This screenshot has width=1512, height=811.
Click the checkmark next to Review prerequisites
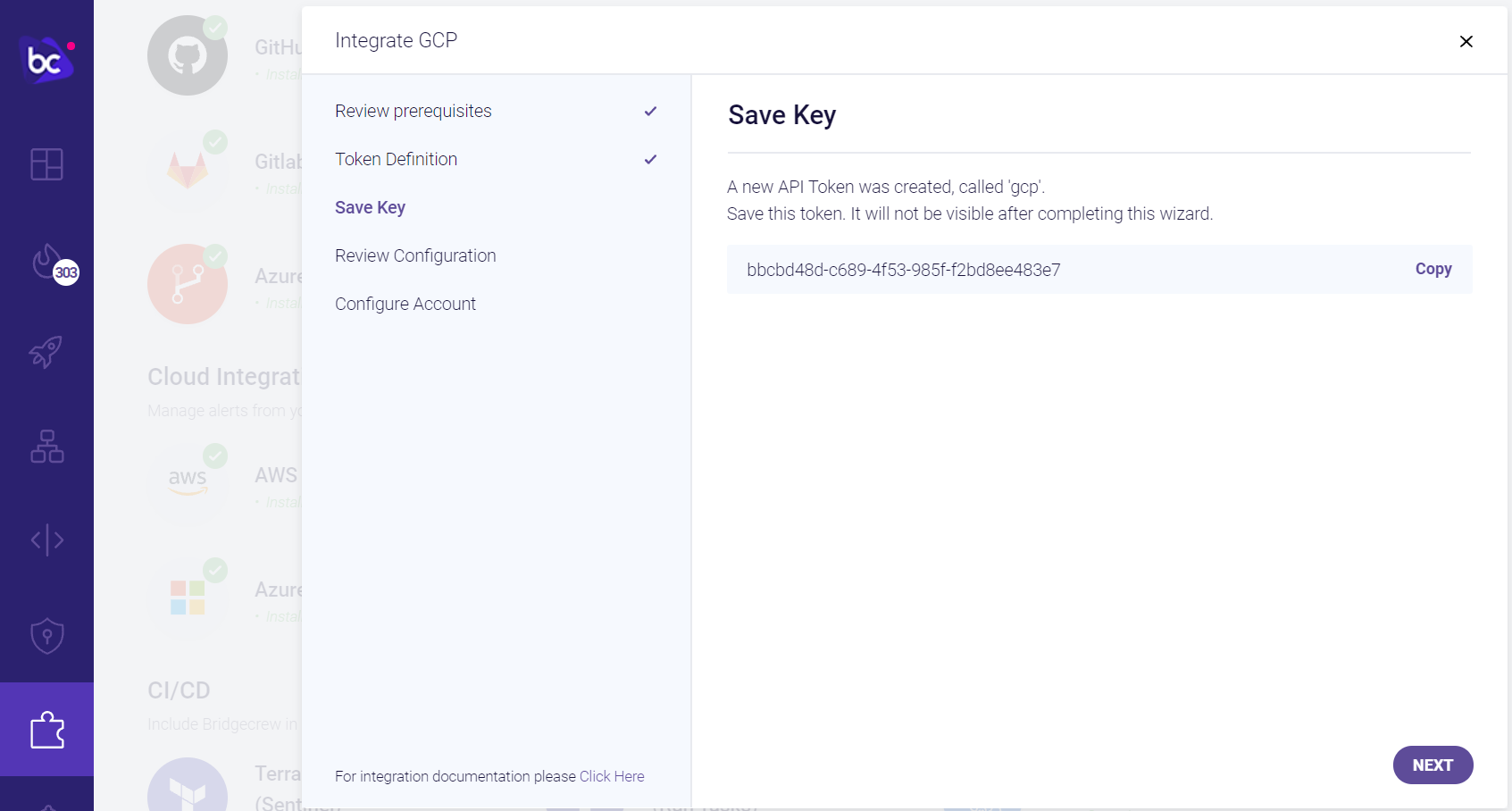650,111
